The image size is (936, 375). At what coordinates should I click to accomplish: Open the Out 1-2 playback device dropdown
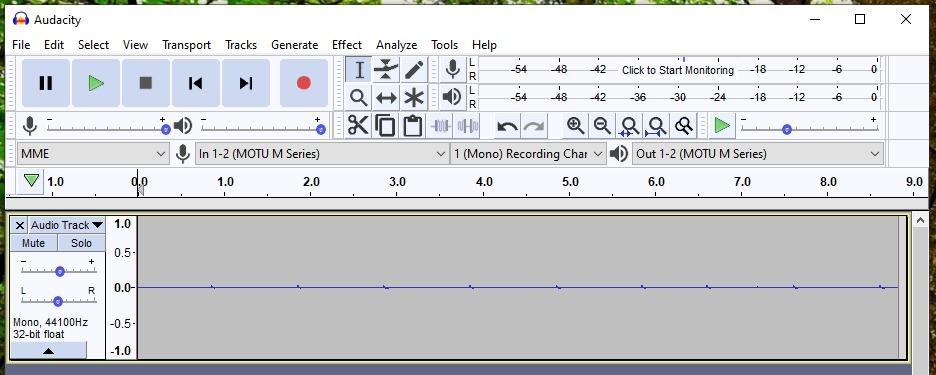point(758,154)
